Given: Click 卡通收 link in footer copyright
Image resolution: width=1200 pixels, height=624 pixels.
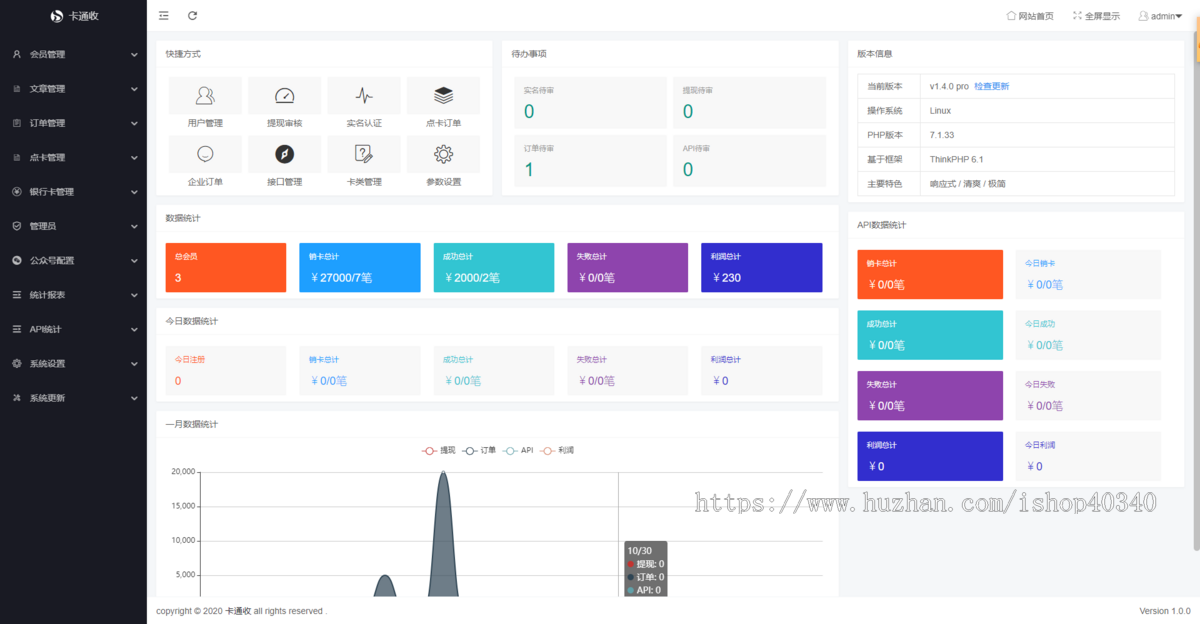Looking at the screenshot, I should point(237,611).
